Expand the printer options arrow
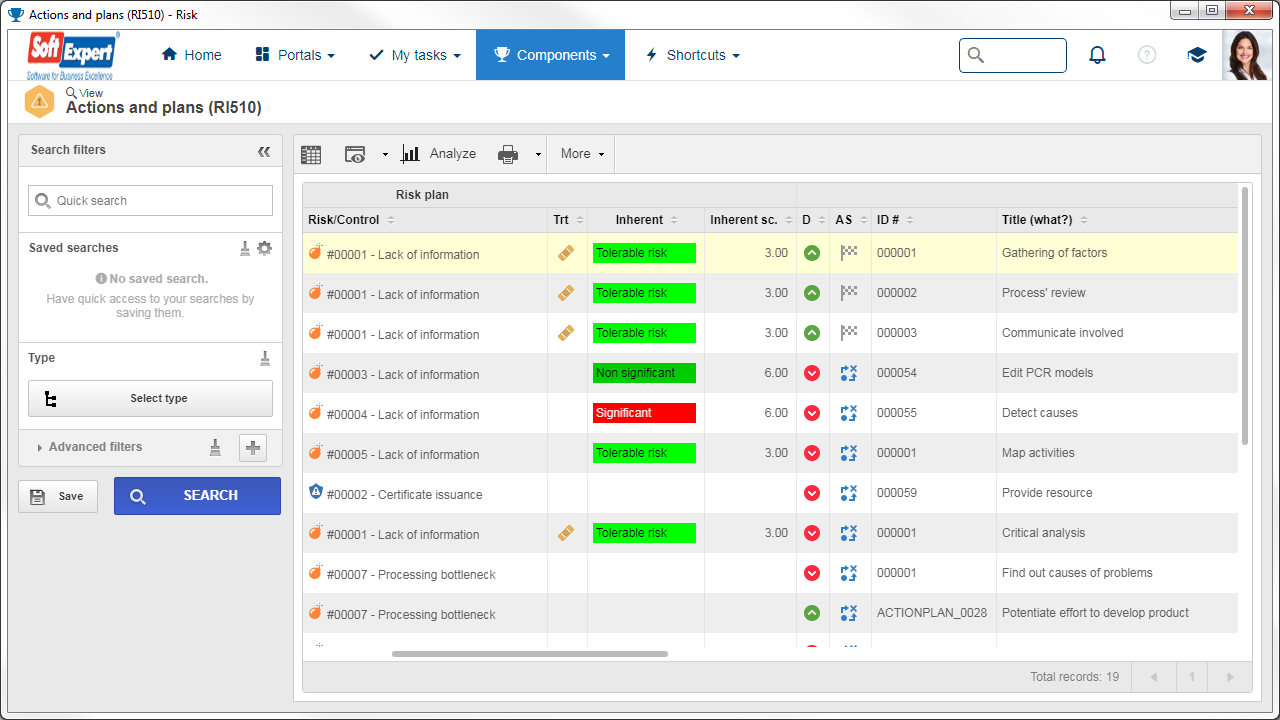This screenshot has height=720, width=1280. tap(538, 155)
